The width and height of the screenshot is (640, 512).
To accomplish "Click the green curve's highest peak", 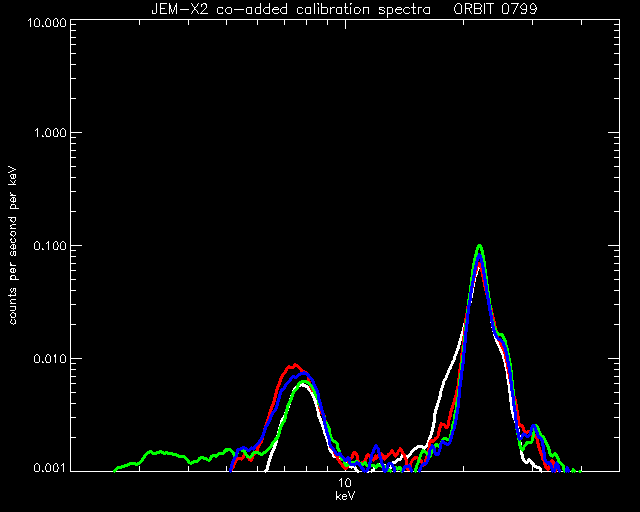I will click(x=480, y=246).
